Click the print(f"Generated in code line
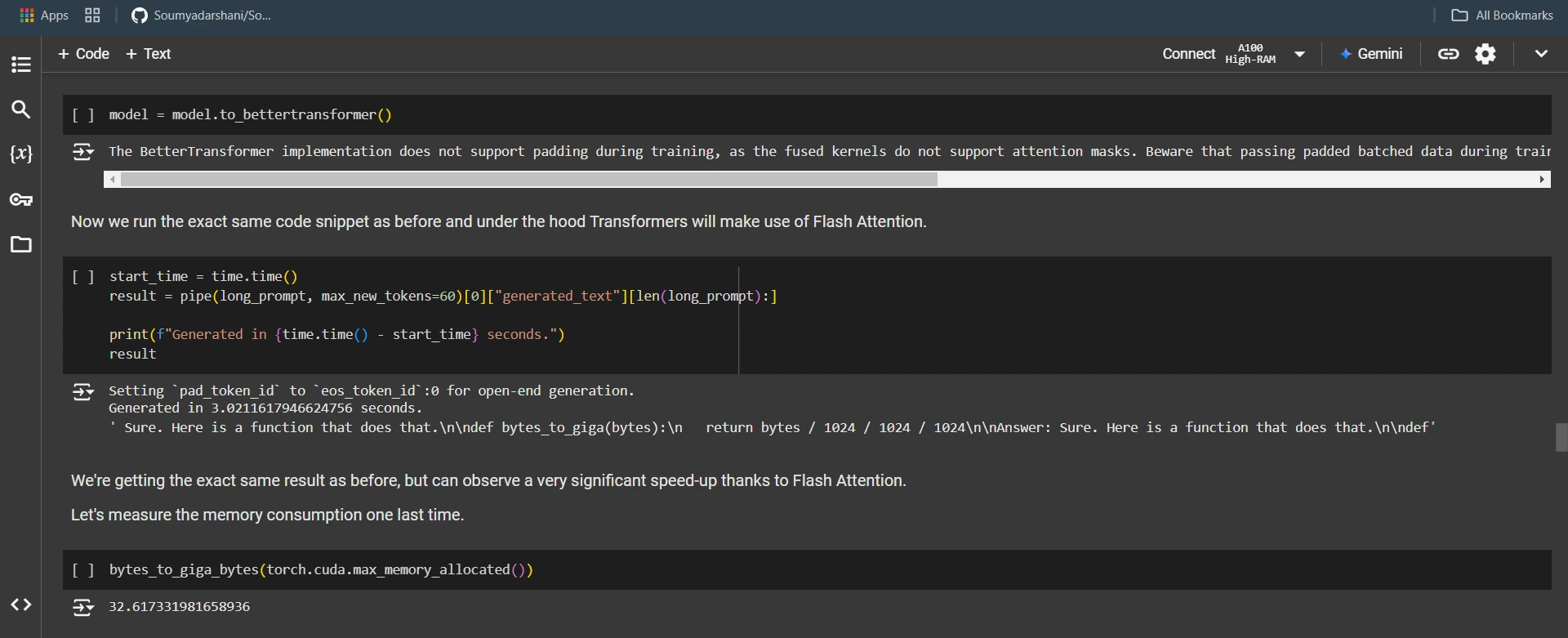 click(x=336, y=335)
